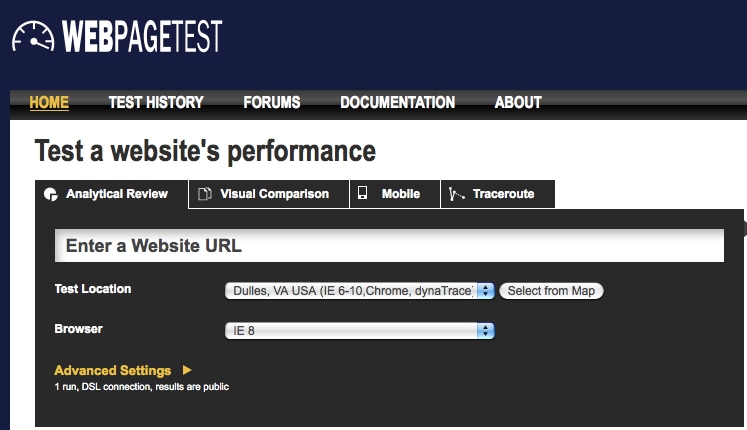Viewport: 747px width, 430px height.
Task: Click the Advanced Settings link
Action: coord(113,370)
